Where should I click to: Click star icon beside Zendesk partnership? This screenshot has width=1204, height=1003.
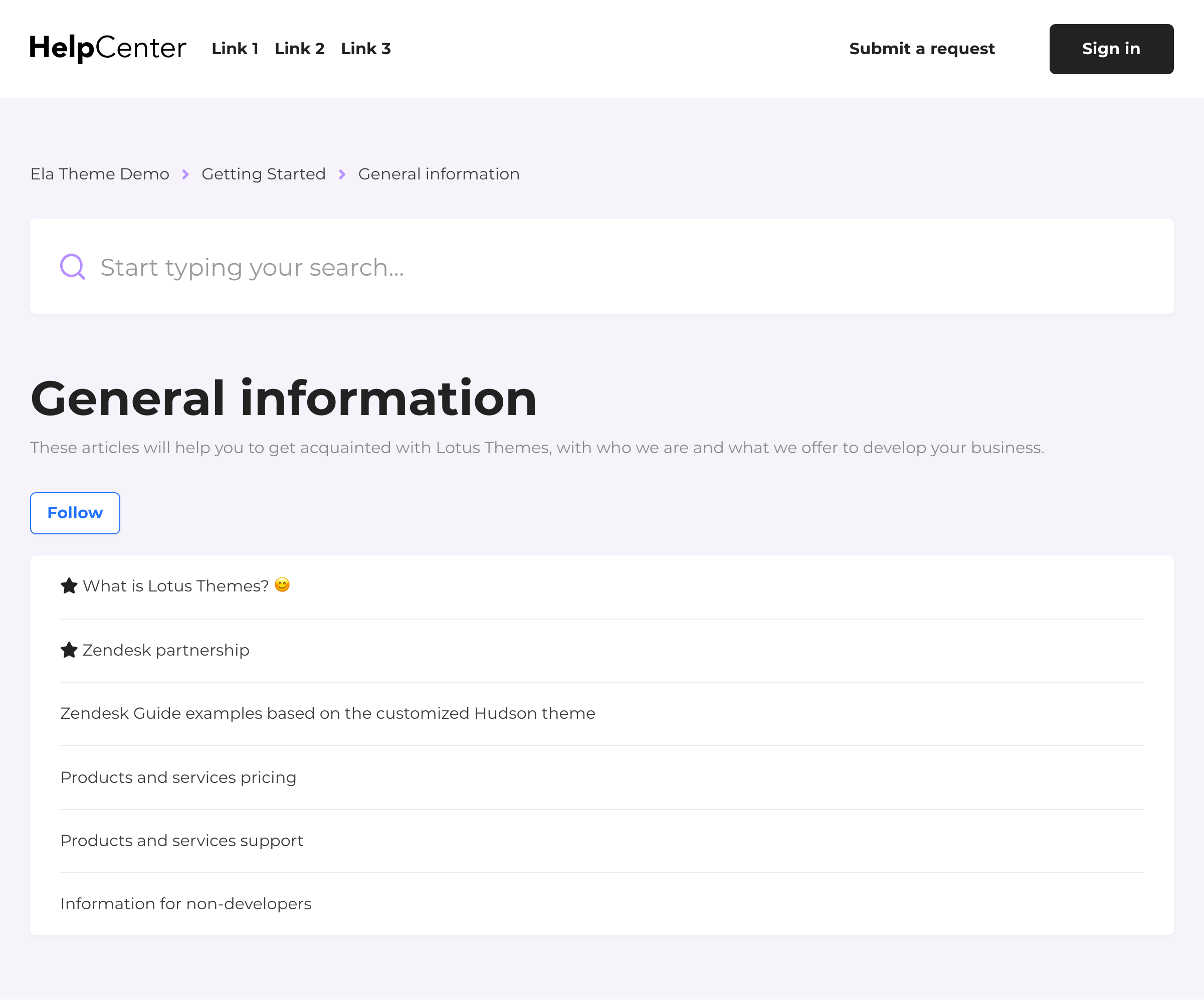tap(69, 650)
